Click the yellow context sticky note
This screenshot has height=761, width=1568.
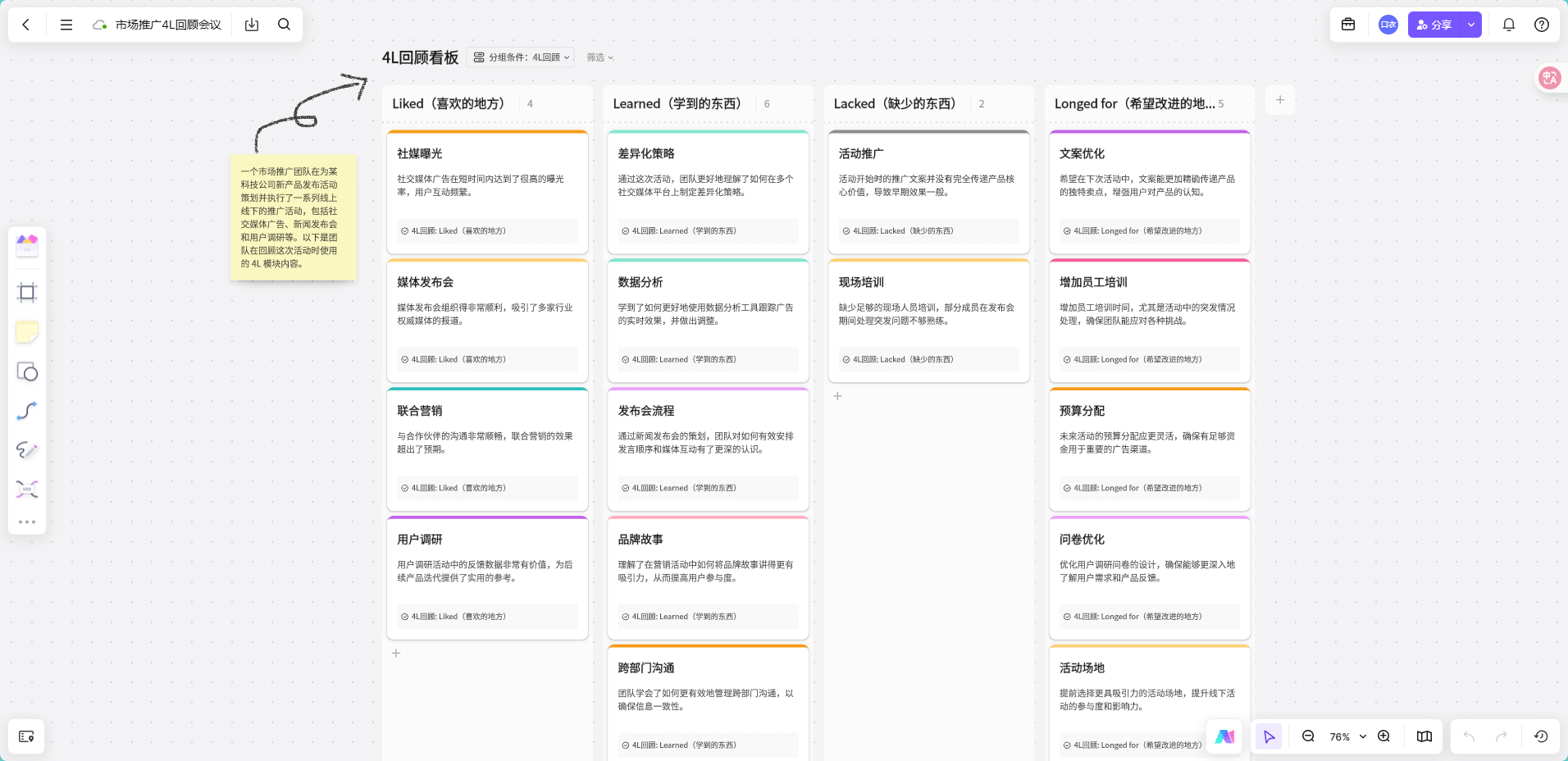(293, 217)
